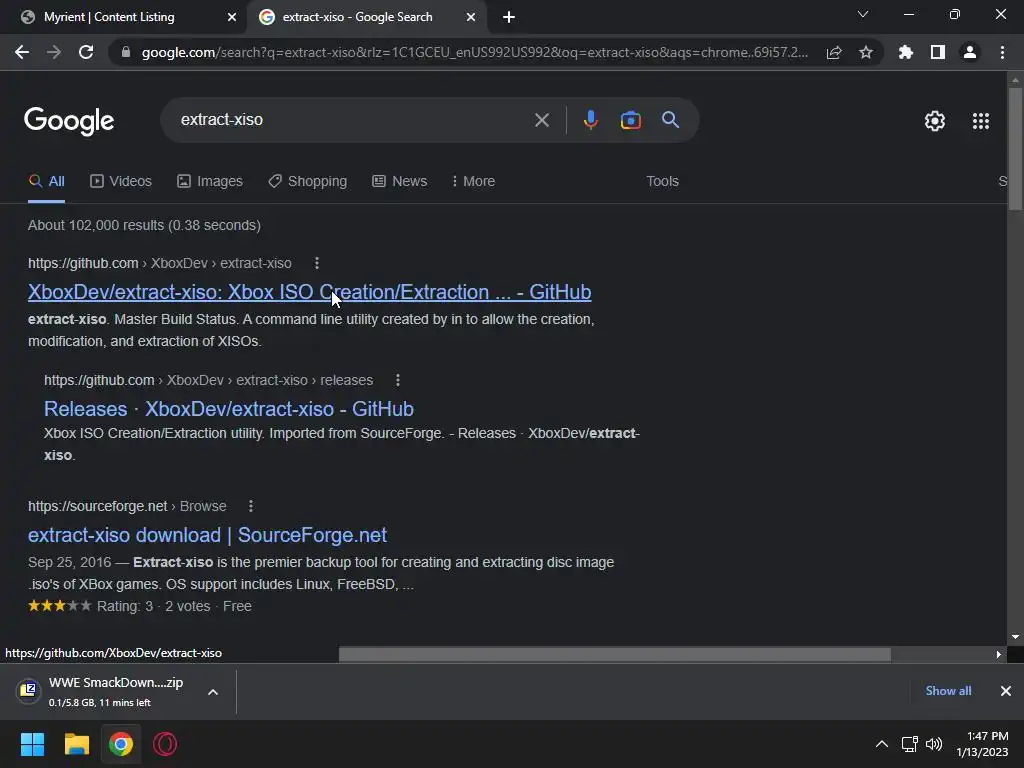Click the https://github.com › XboxDev › extract-xiso breadcrumb
The width and height of the screenshot is (1024, 768).
(x=159, y=263)
